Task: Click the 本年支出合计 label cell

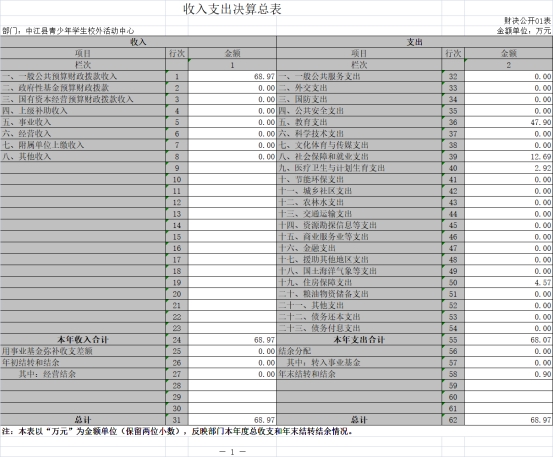Action: click(359, 340)
